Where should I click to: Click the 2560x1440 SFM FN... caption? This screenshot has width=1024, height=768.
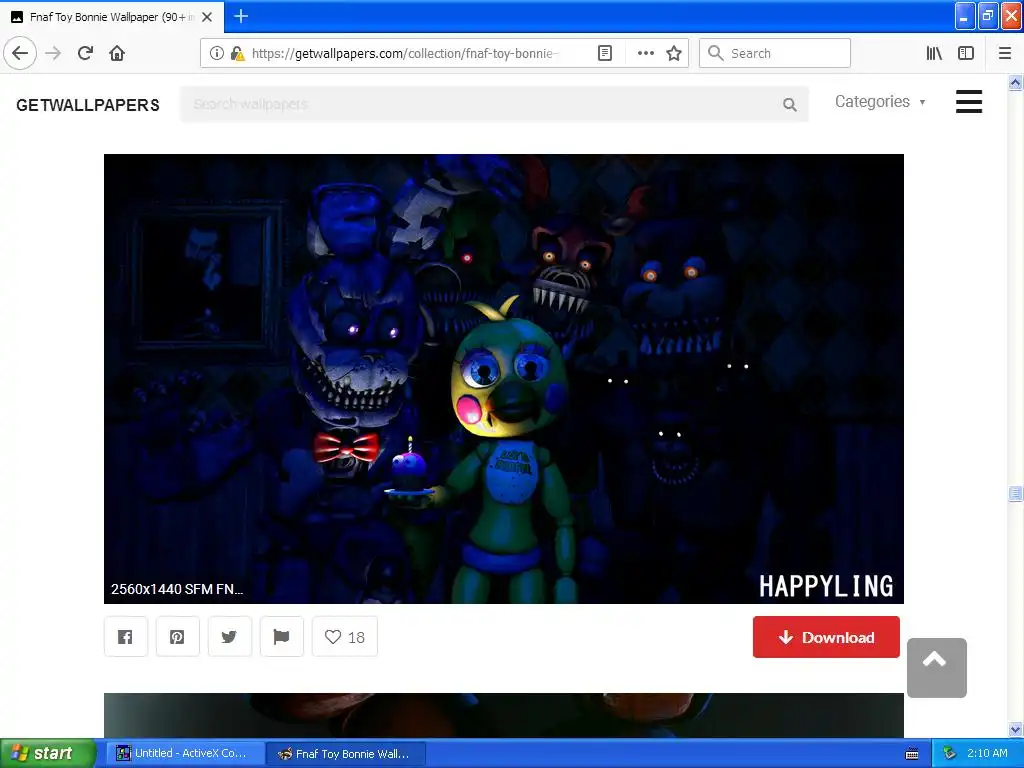tap(177, 589)
